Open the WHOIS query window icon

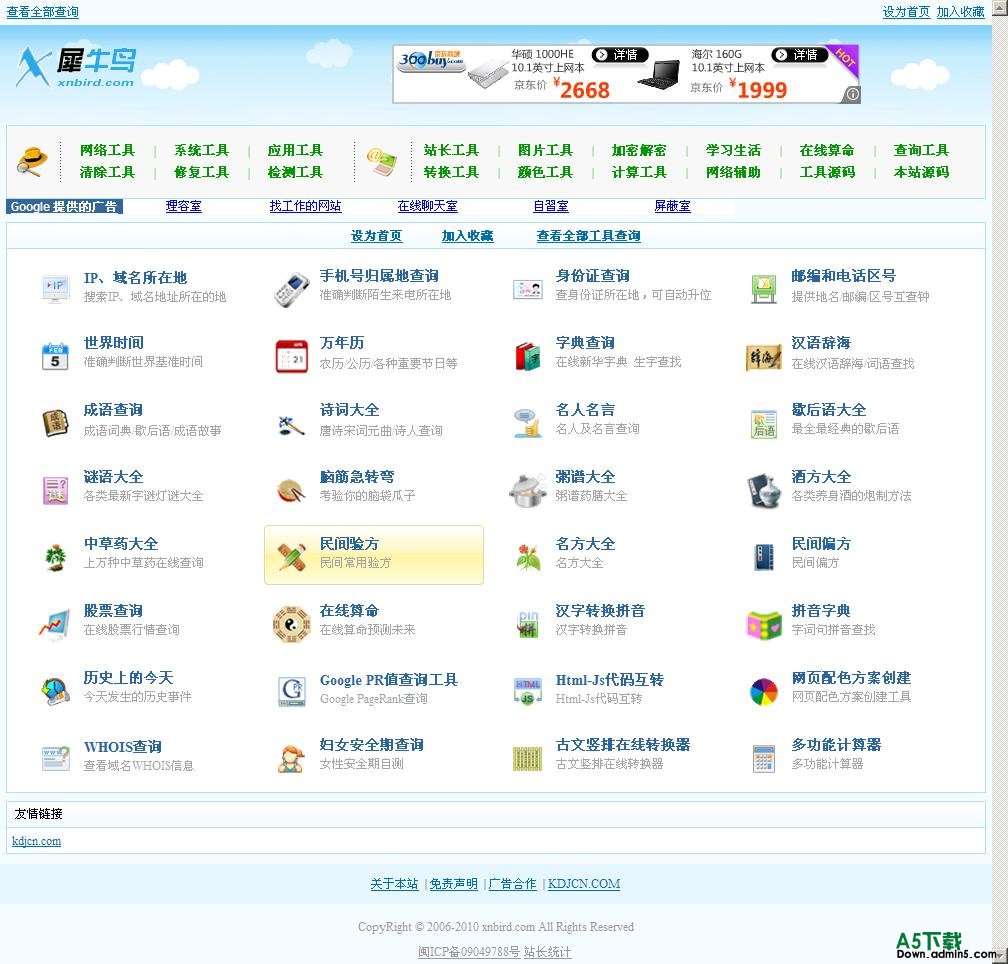click(55, 758)
